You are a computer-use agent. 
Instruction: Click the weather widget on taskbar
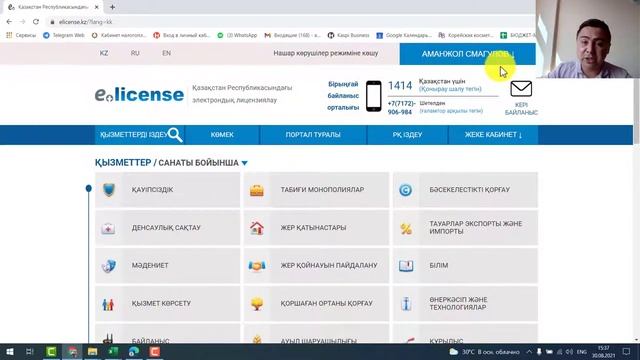coord(484,351)
